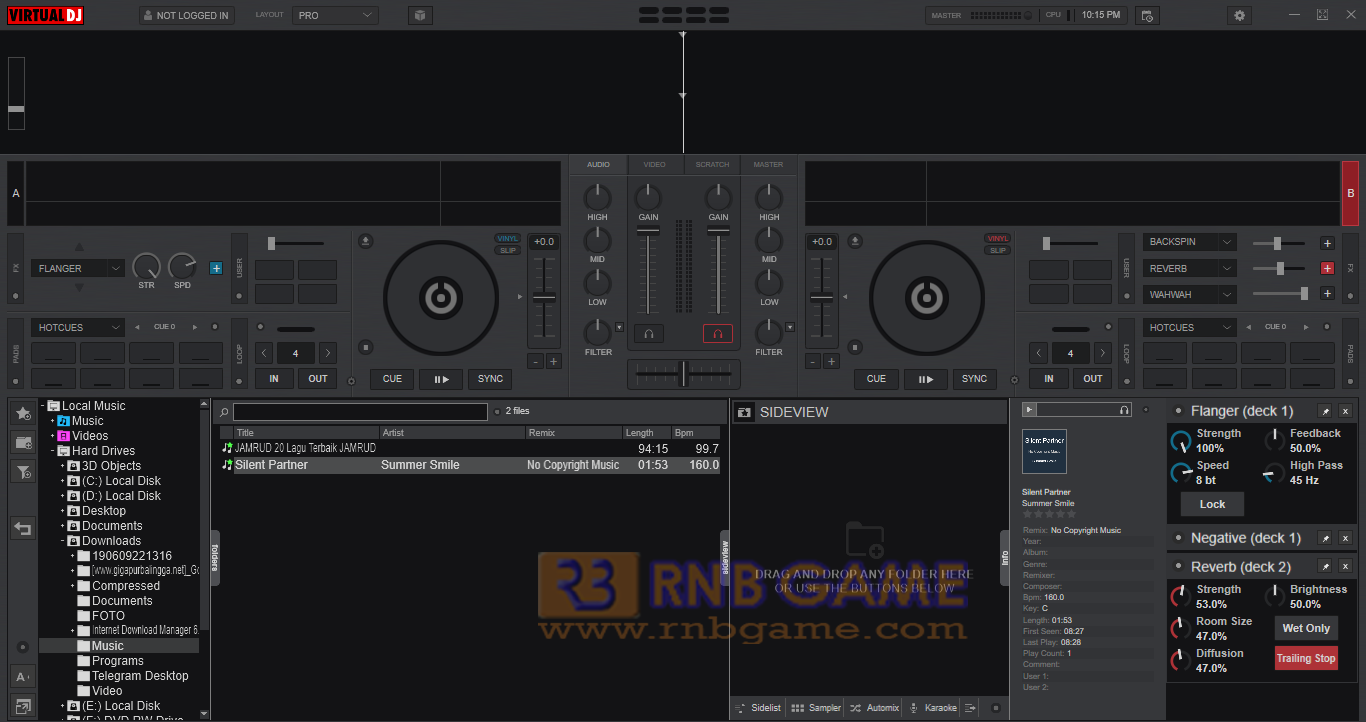Click the sideview folder icon beside SIDEVIEW title
Image resolution: width=1366 pixels, height=722 pixels.
point(744,412)
